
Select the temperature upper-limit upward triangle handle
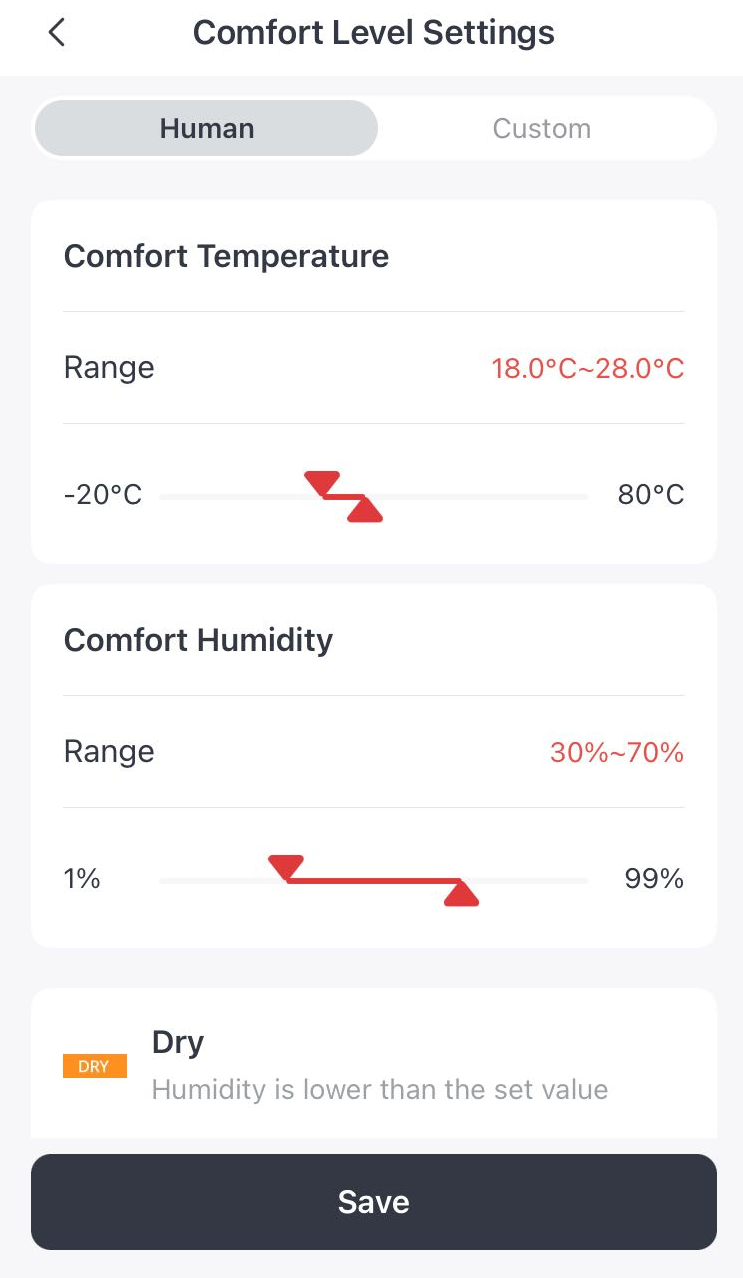tap(364, 509)
